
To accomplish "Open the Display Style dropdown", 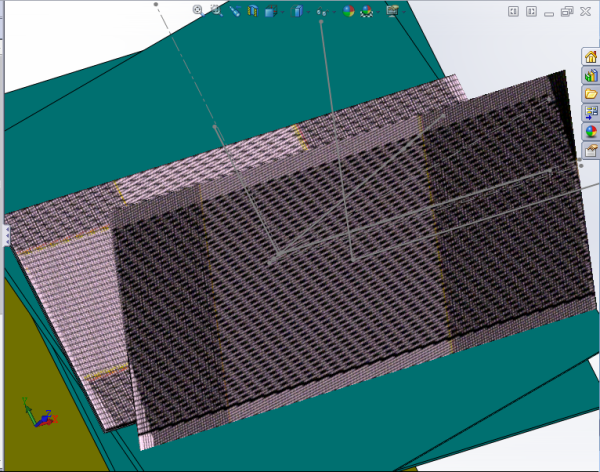I will (298, 11).
